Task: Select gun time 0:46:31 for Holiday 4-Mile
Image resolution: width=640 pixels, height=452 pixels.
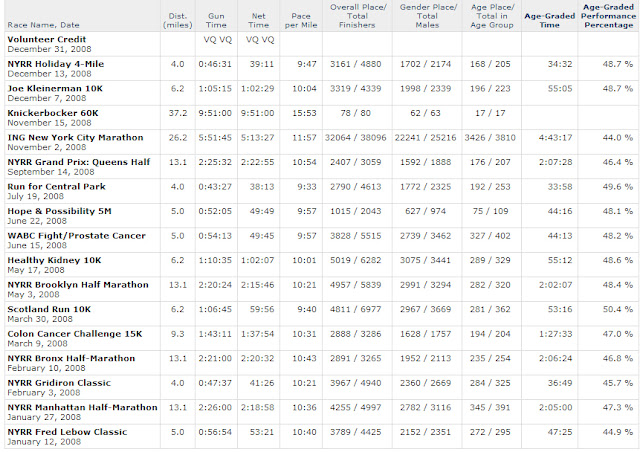Action: coord(215,64)
